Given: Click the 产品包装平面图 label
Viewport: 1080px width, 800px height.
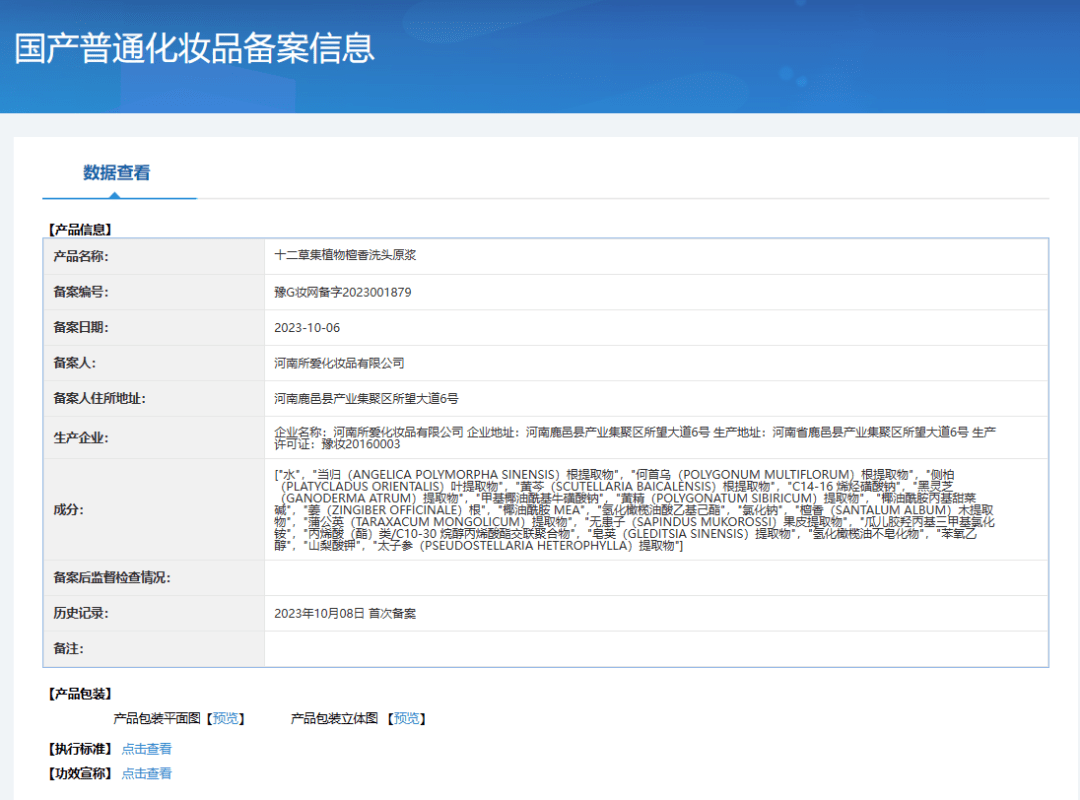Looking at the screenshot, I should (x=157, y=719).
